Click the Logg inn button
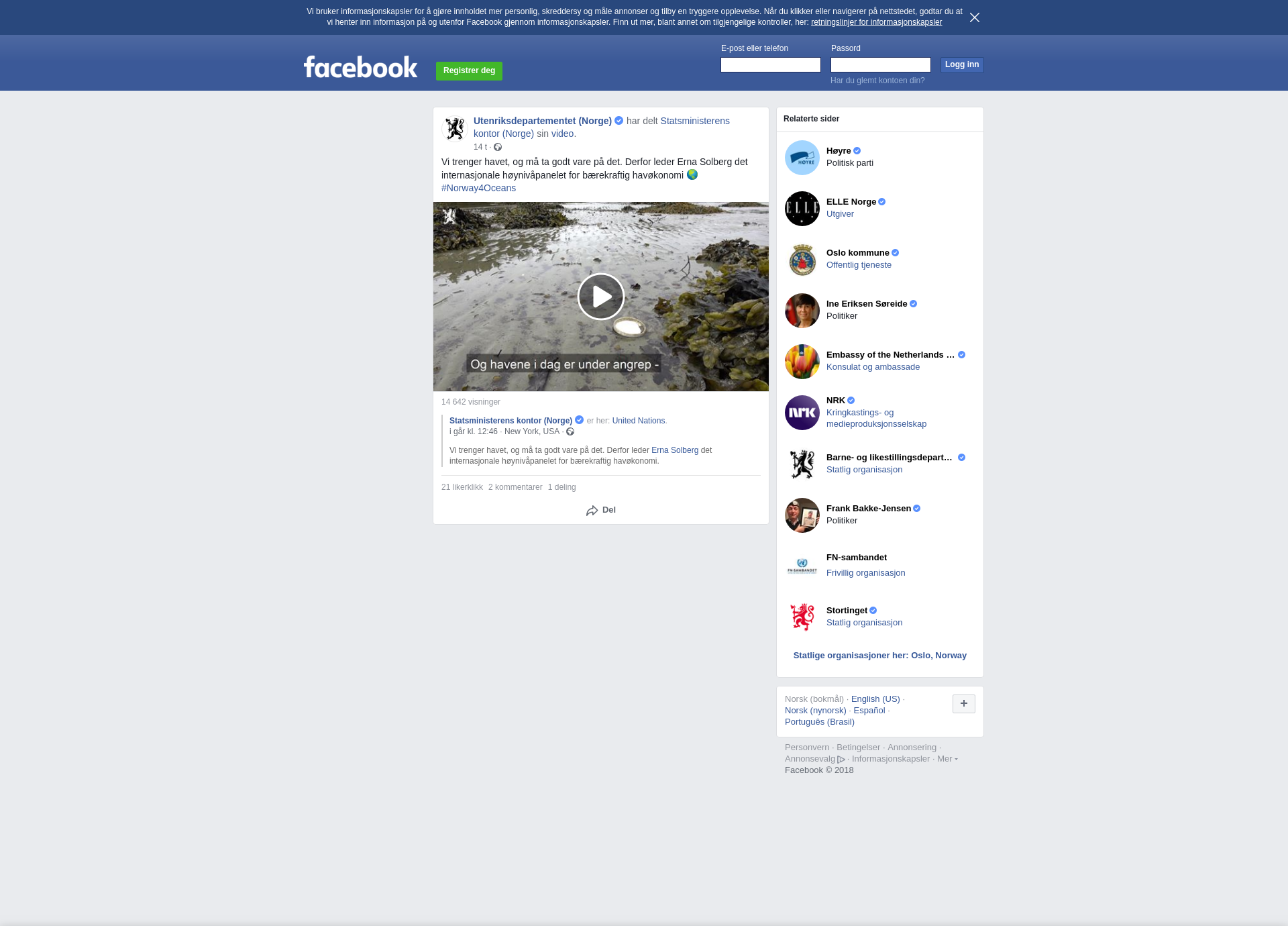Screen dimensions: 1288x926 tap(962, 64)
